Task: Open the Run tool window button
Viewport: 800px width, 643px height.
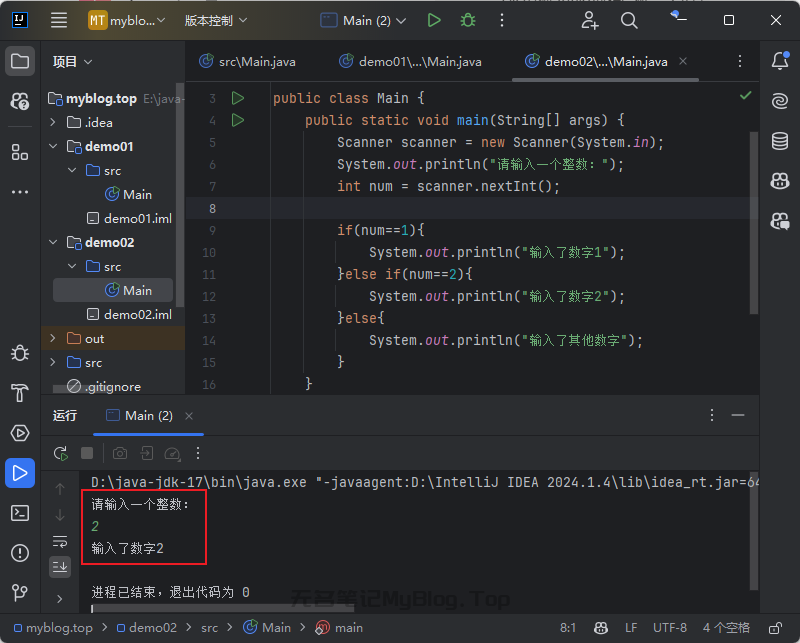Action: pos(20,473)
